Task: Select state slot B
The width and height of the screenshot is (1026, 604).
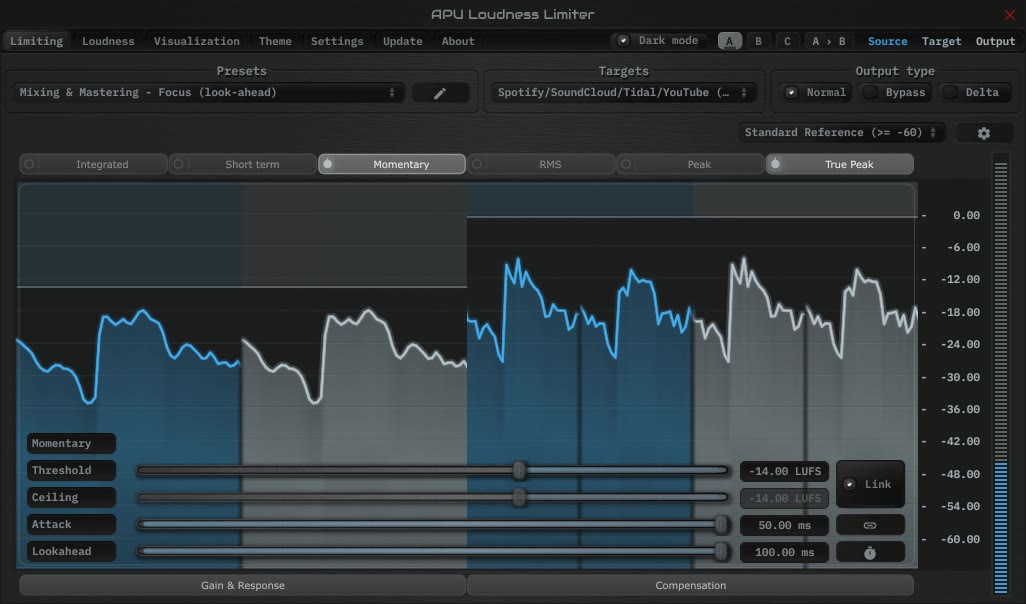Action: click(758, 41)
